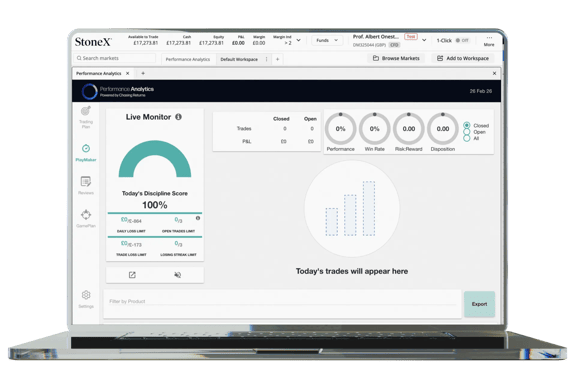Expand the account balances chevron

coord(298,40)
